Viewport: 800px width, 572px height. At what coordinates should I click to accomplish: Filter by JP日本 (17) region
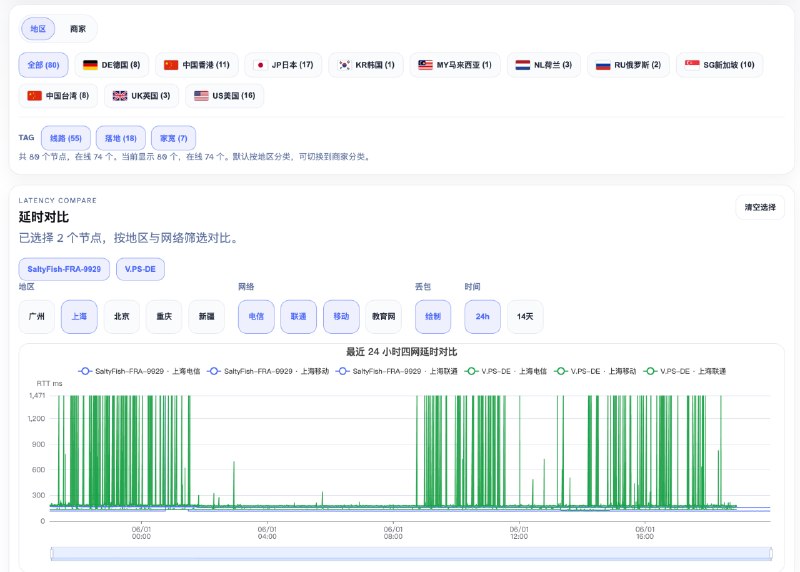tap(283, 65)
